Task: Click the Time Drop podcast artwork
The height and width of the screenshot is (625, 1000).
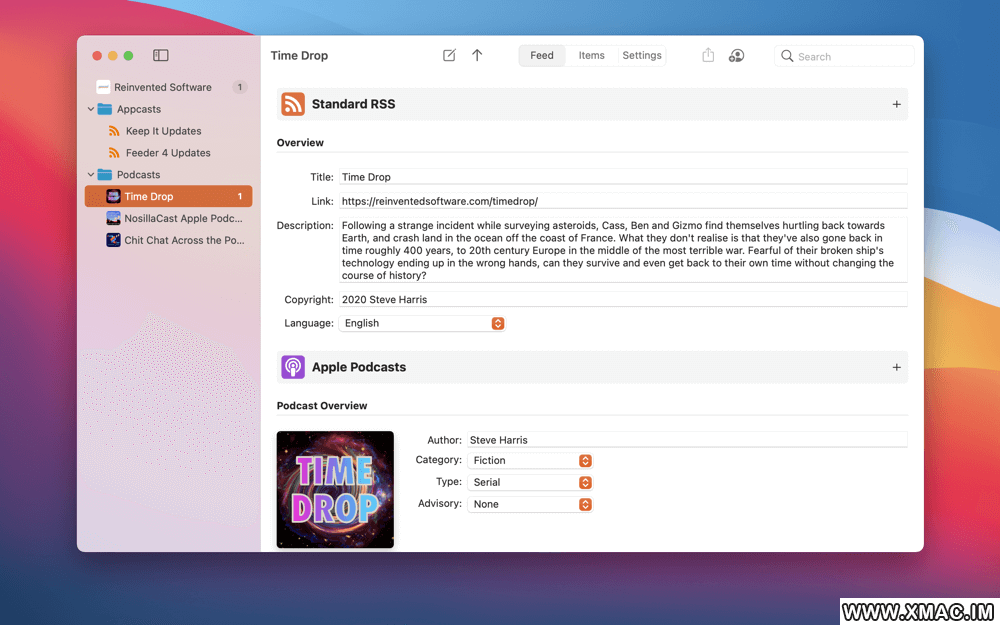Action: [335, 490]
